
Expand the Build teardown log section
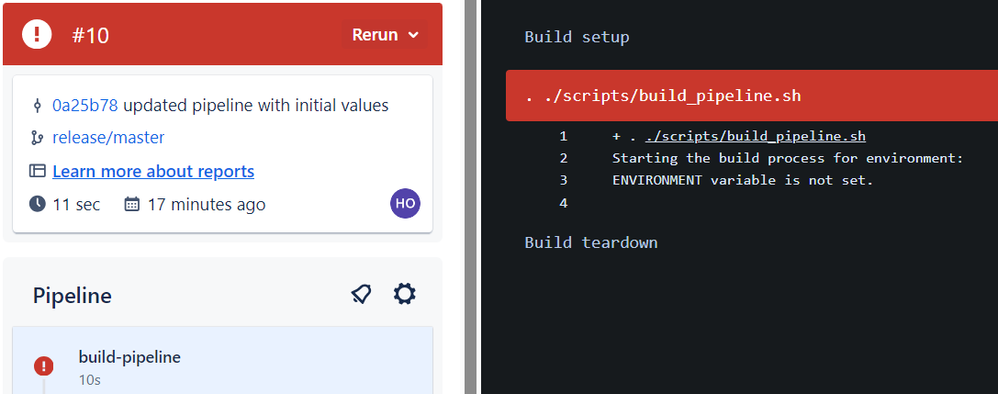[591, 243]
